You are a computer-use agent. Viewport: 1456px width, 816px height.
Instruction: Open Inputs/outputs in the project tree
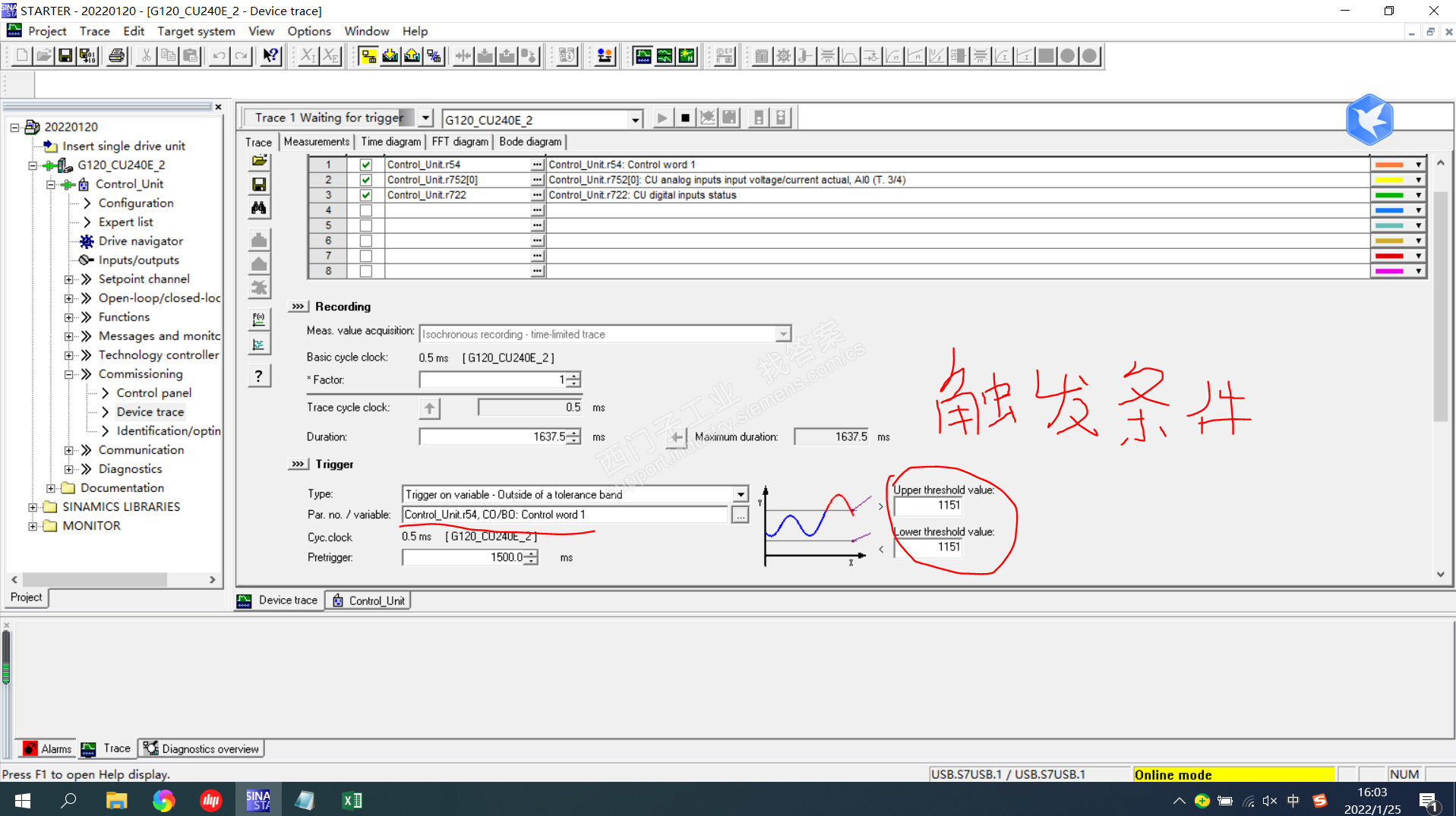[x=139, y=260]
